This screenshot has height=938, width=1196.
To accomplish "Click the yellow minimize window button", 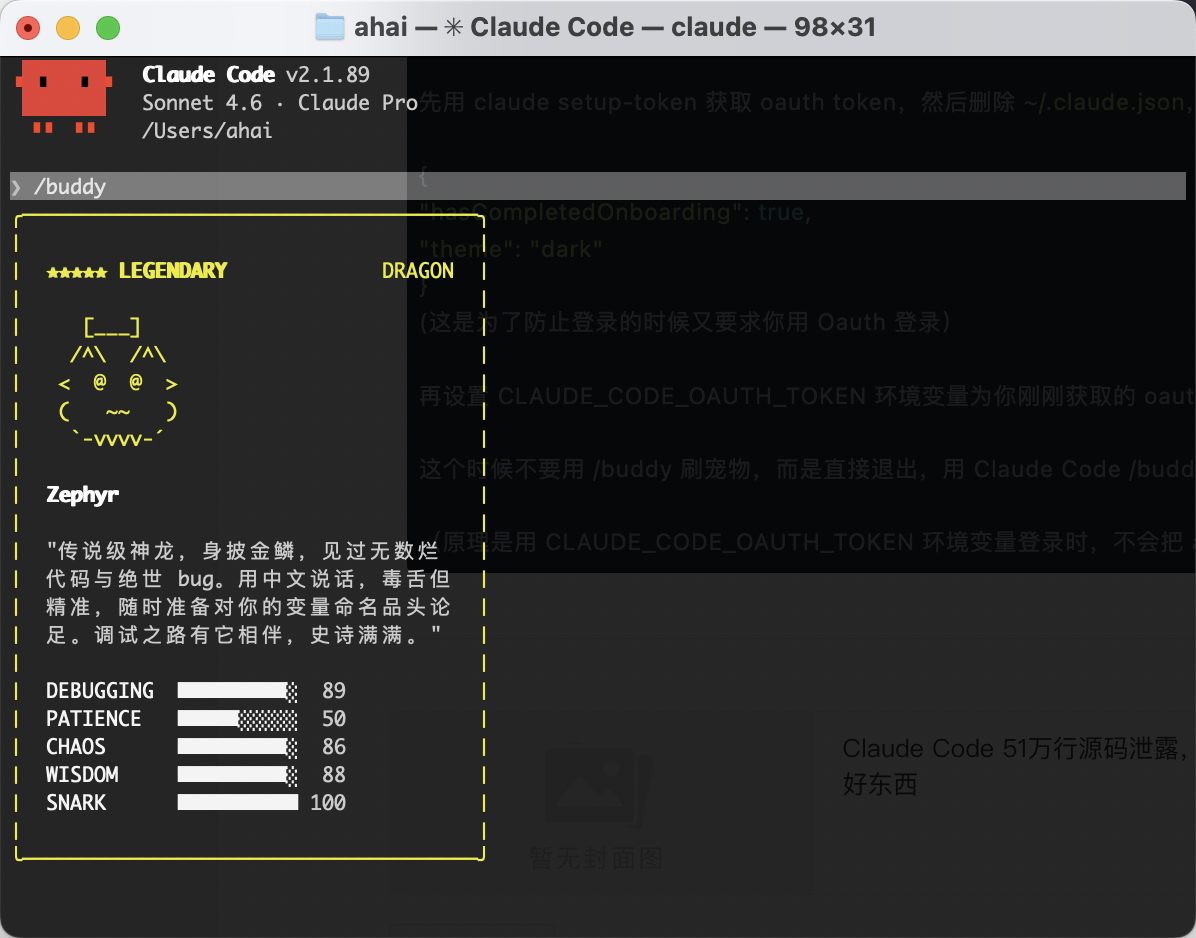I will [x=68, y=28].
